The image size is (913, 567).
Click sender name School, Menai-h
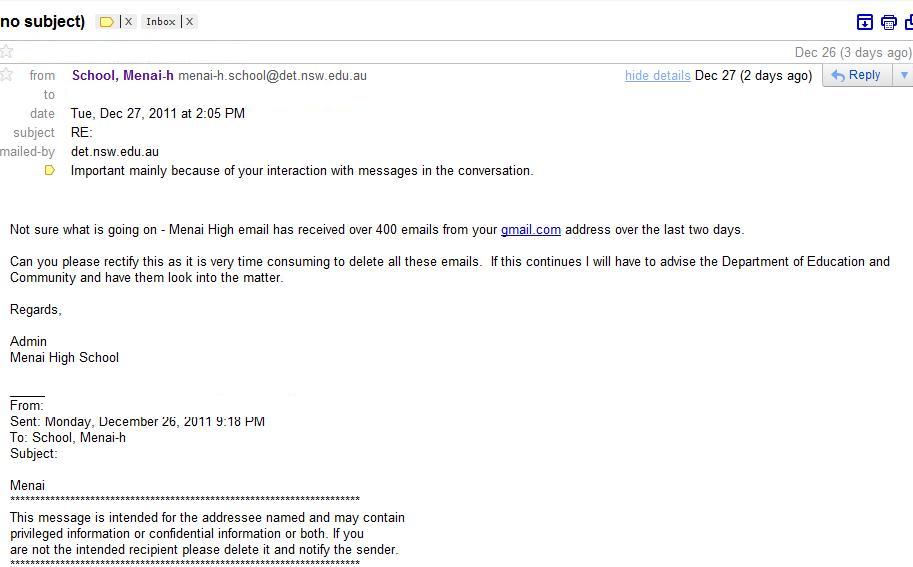[x=123, y=75]
